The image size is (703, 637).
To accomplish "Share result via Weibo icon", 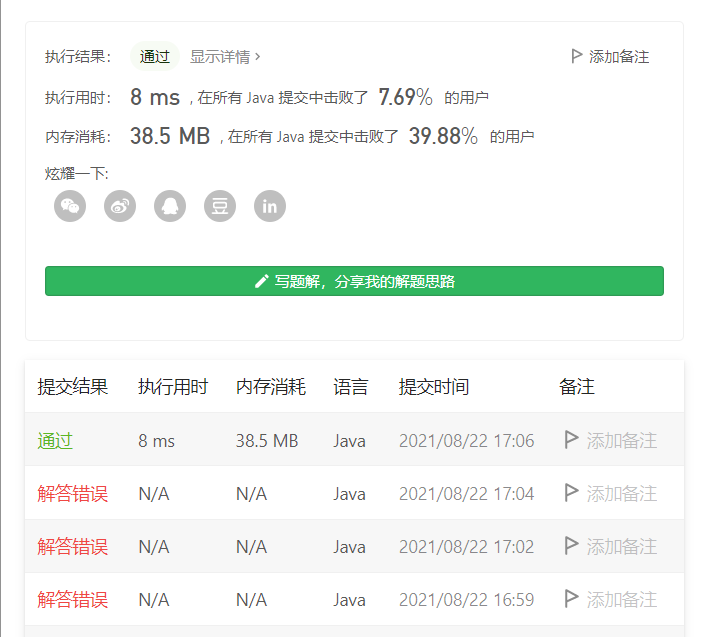I will [x=120, y=206].
